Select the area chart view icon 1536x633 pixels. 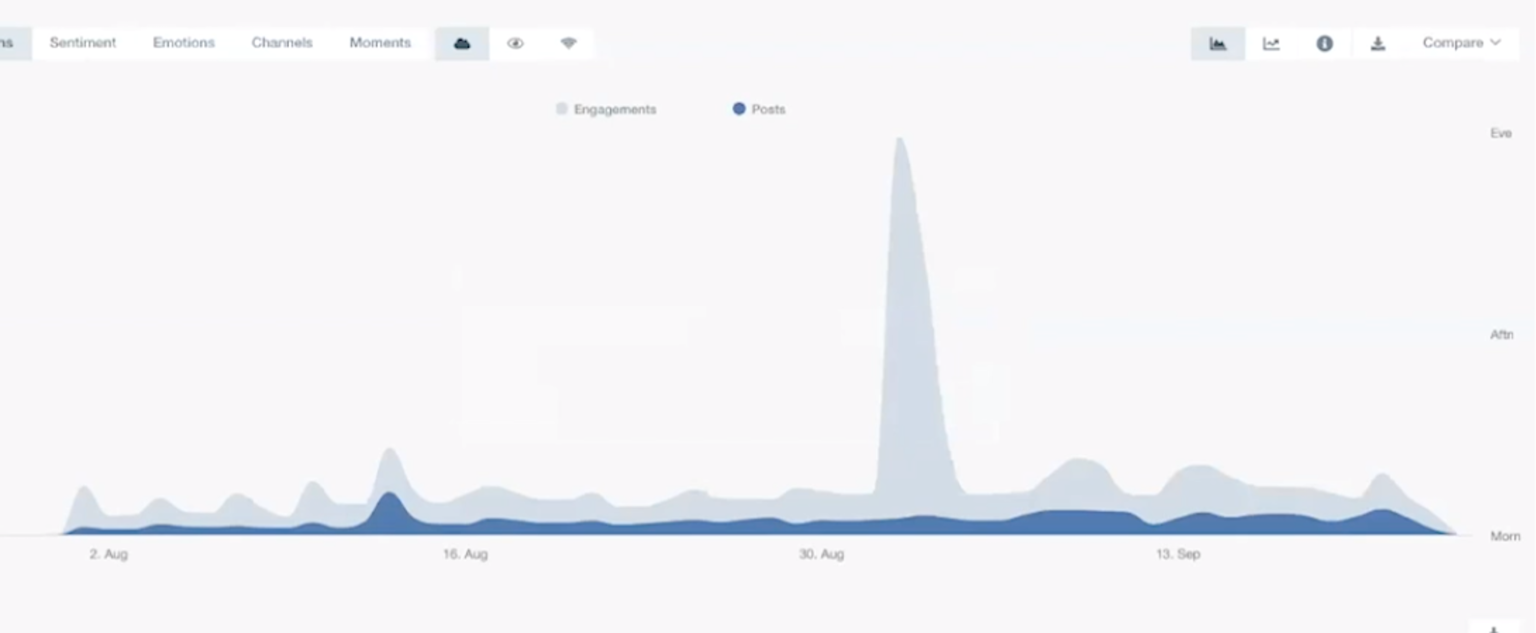(1218, 44)
